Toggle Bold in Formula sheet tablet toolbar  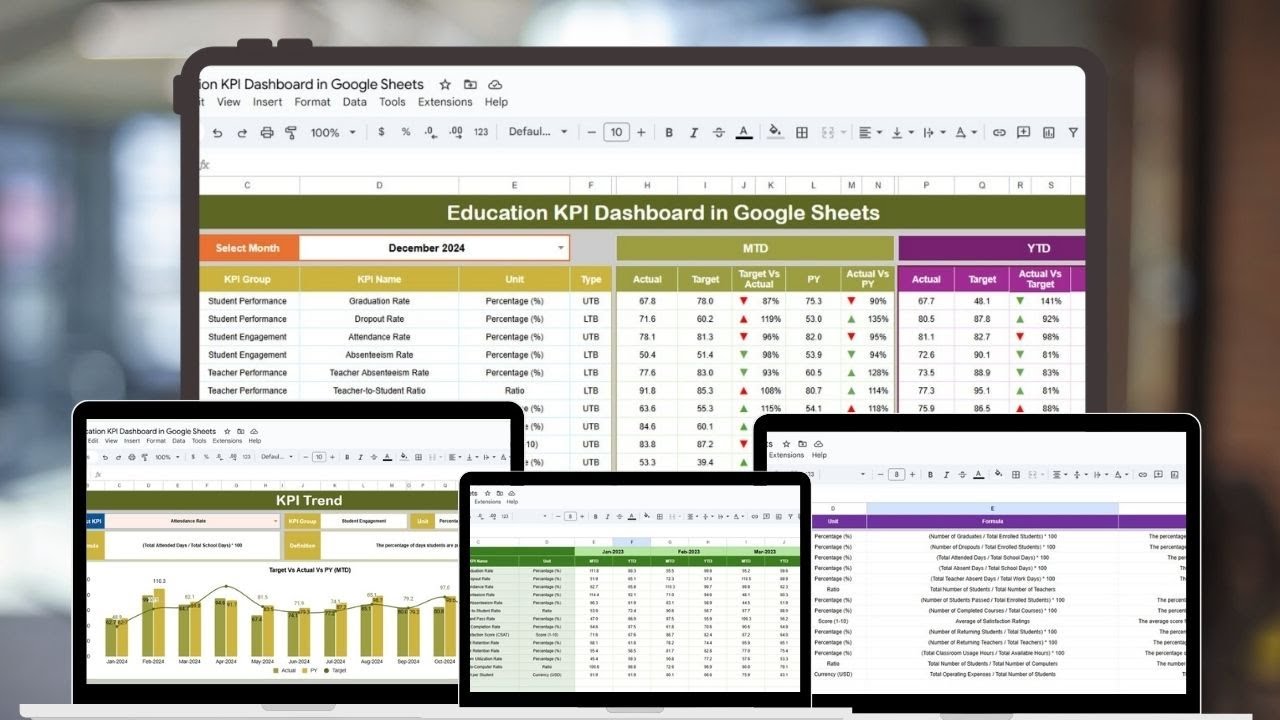[930, 474]
